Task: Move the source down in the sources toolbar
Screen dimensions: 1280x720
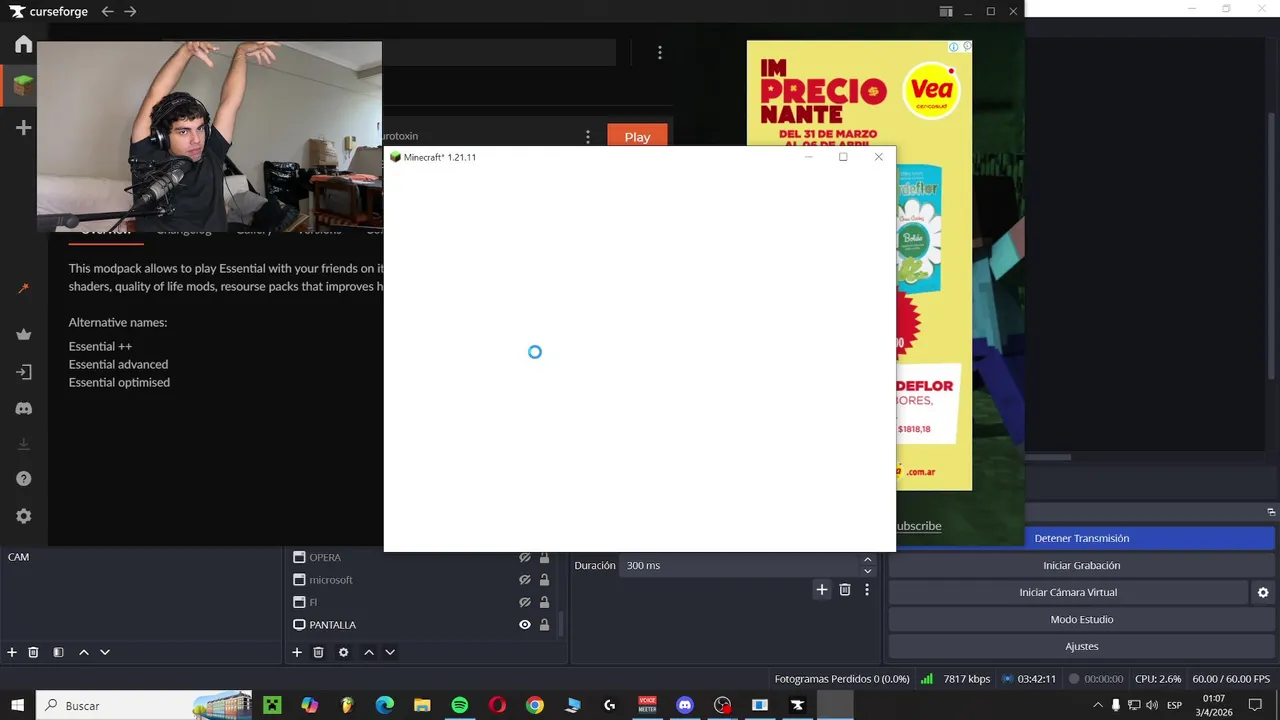Action: pyautogui.click(x=390, y=652)
